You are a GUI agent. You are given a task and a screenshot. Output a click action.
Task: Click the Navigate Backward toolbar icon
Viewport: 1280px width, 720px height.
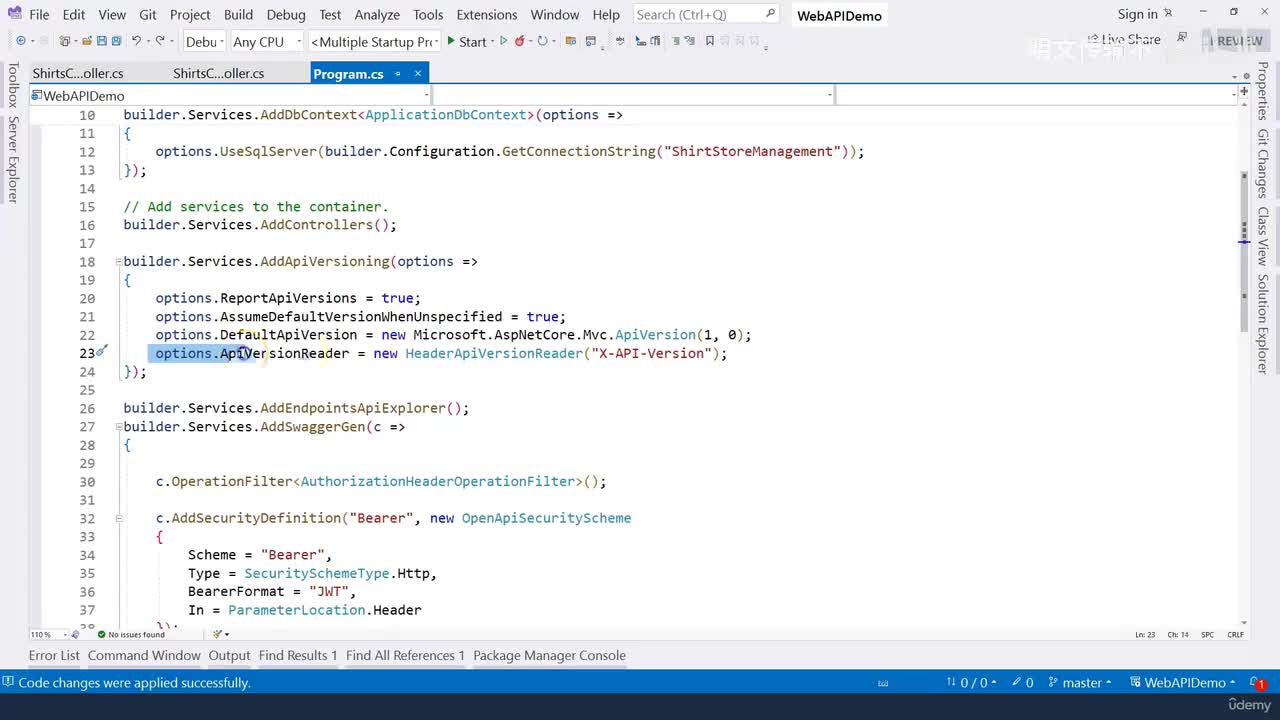click(x=21, y=41)
